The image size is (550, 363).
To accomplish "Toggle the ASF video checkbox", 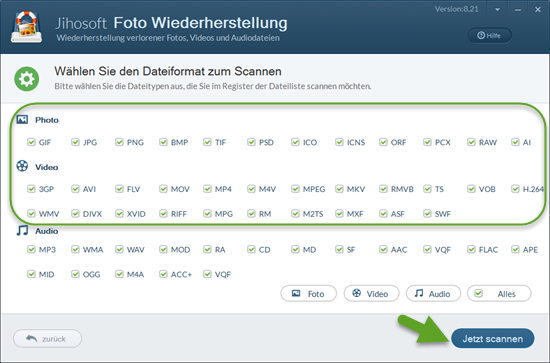I will [383, 214].
